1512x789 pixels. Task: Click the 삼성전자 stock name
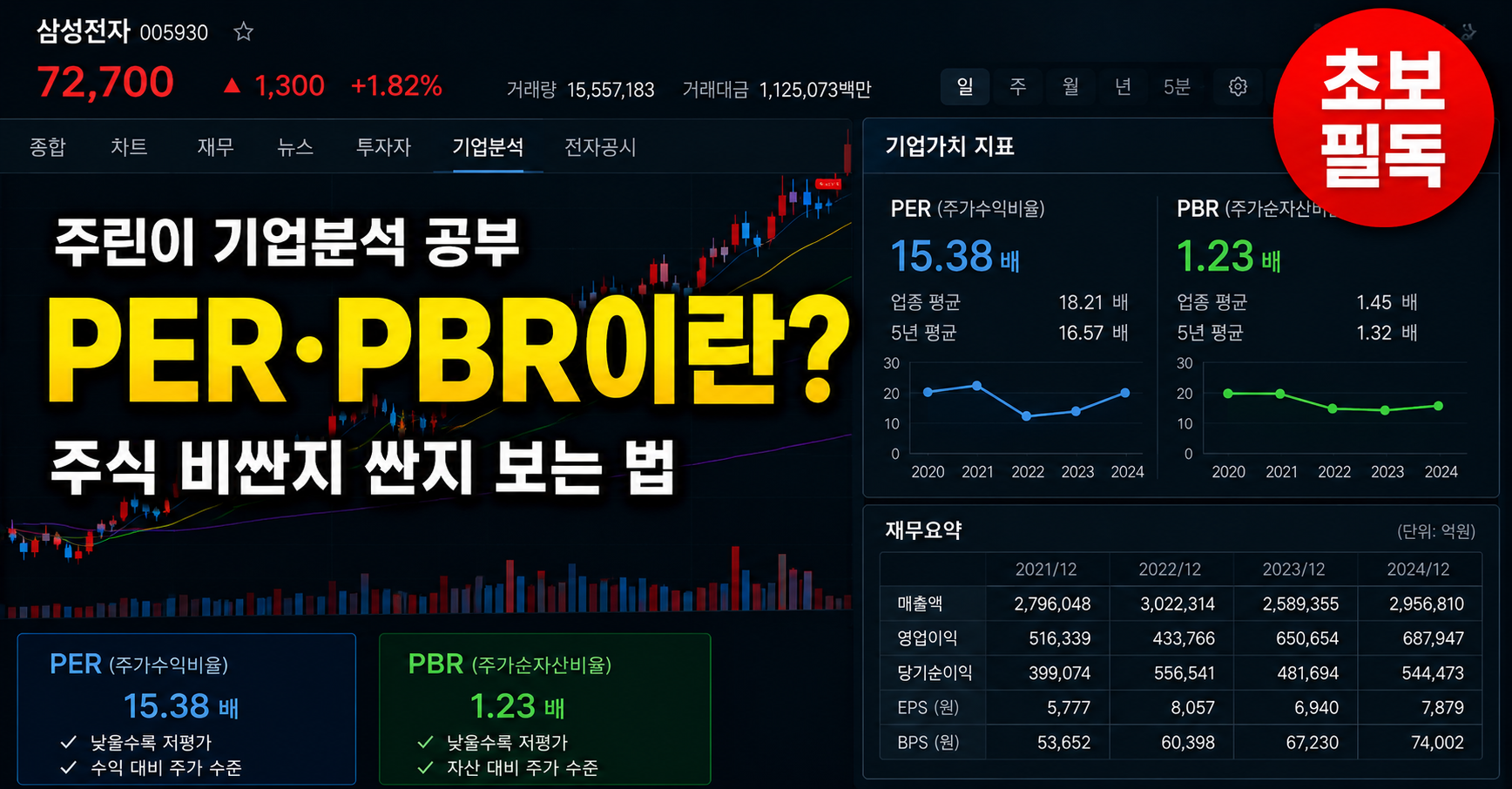pos(84,32)
